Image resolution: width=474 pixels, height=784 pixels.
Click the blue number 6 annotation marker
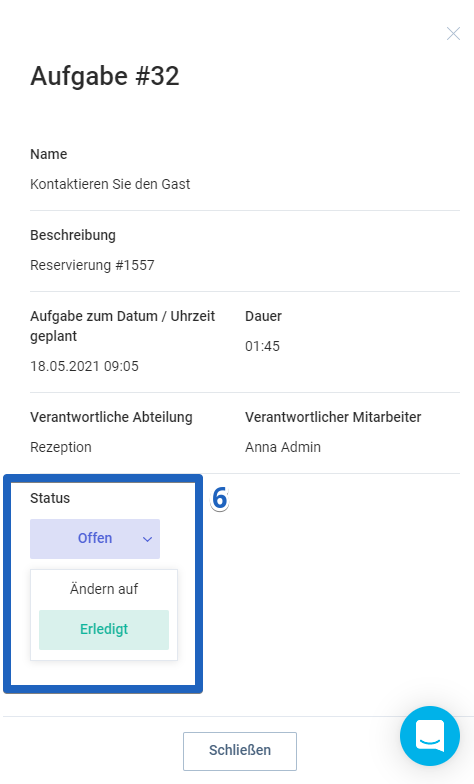220,498
